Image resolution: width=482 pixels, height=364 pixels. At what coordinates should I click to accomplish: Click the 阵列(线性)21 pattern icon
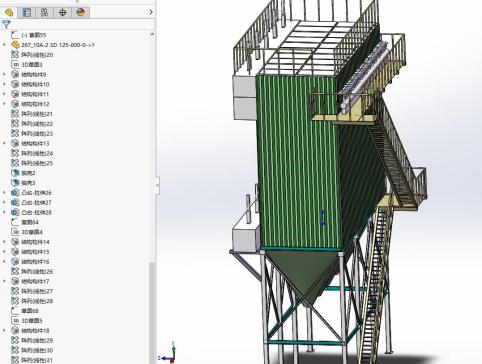(x=15, y=114)
